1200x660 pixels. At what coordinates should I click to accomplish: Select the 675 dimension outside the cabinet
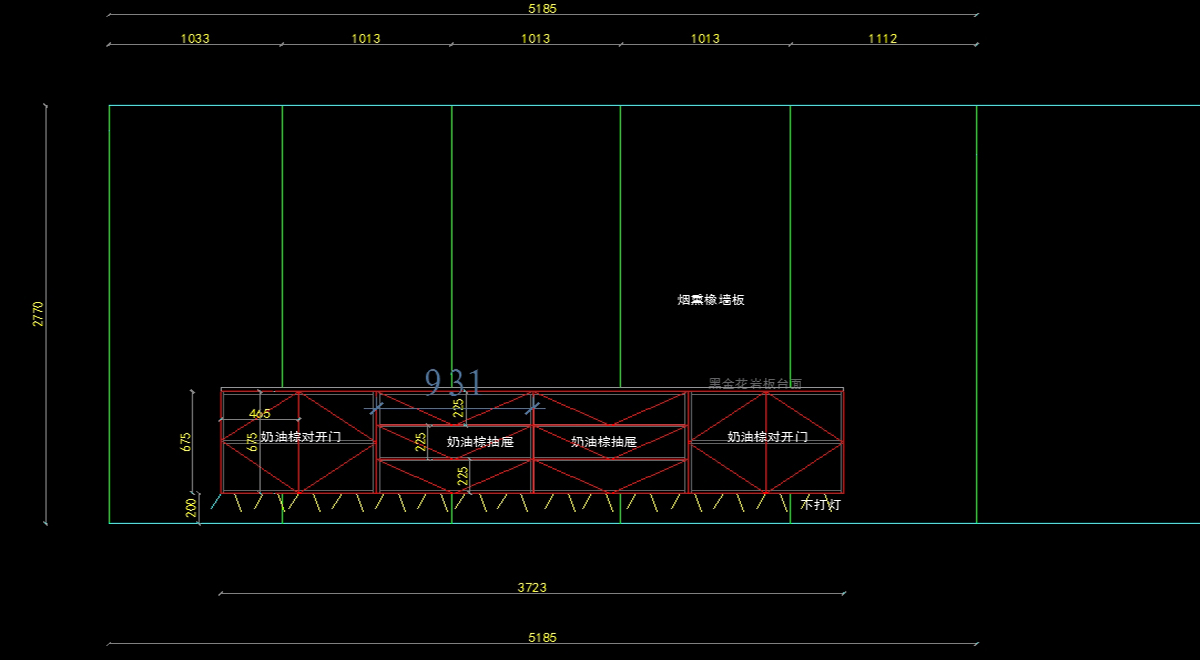186,442
